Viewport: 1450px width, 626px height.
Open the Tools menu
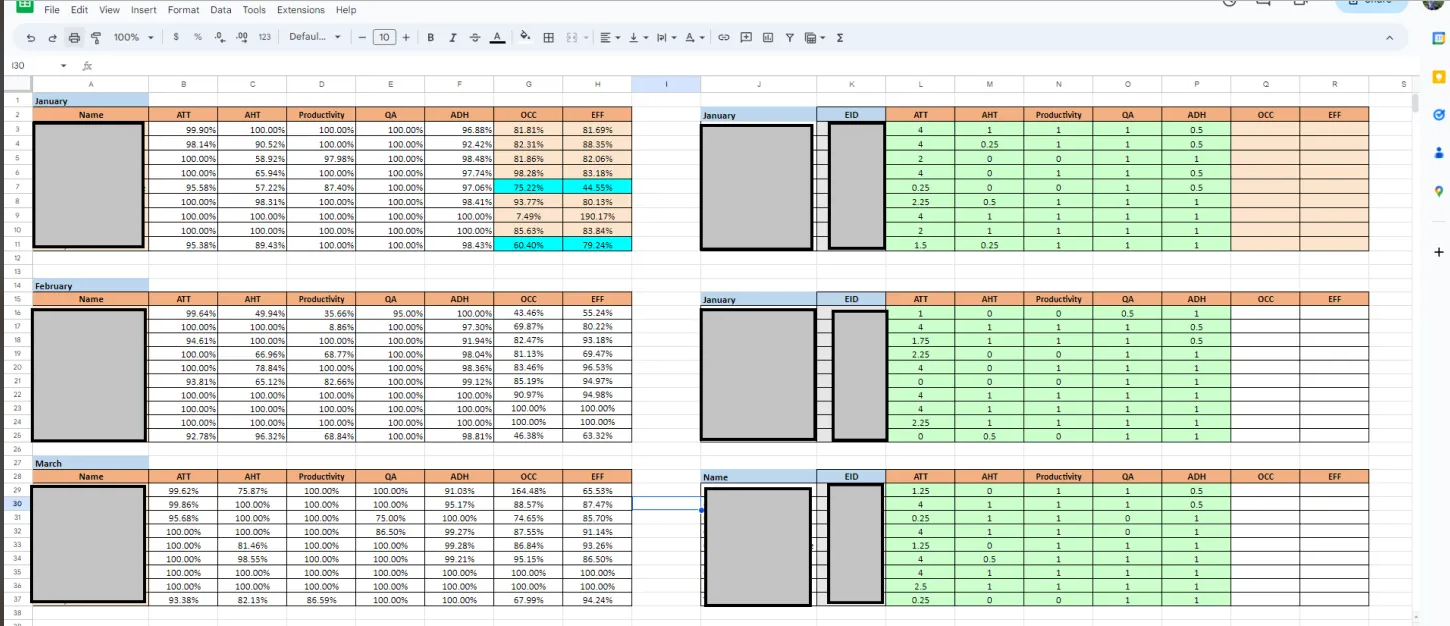click(x=254, y=9)
